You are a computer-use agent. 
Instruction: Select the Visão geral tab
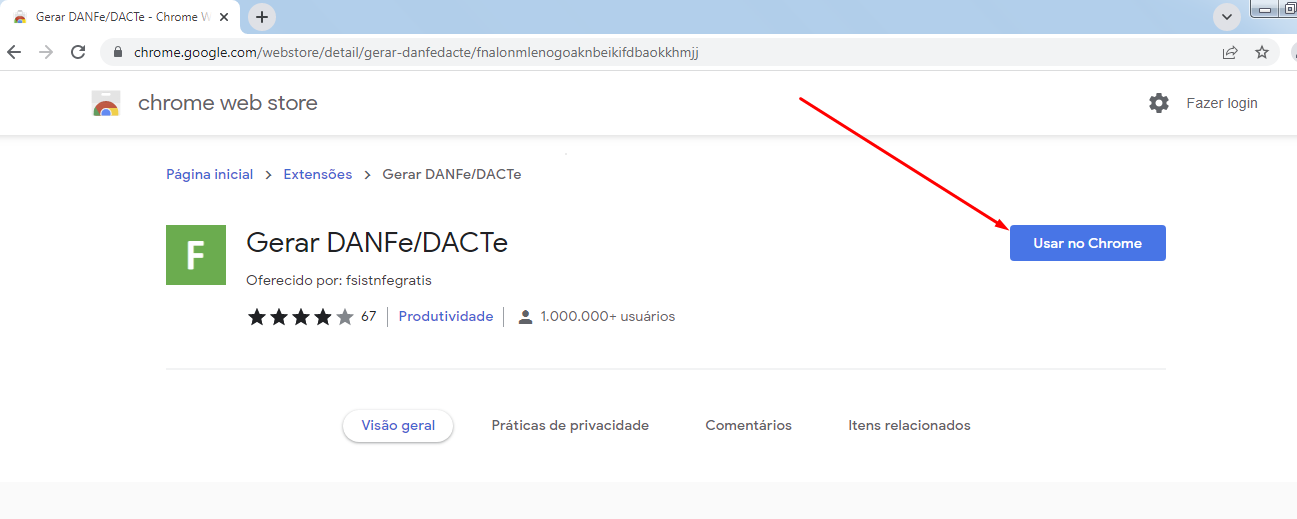pyautogui.click(x=398, y=425)
